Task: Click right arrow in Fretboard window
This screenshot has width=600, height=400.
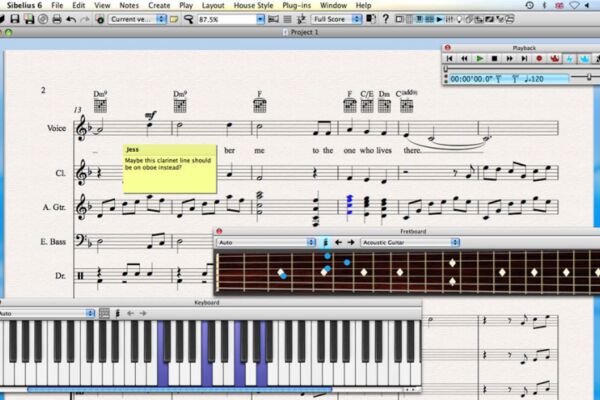Action: tap(351, 242)
